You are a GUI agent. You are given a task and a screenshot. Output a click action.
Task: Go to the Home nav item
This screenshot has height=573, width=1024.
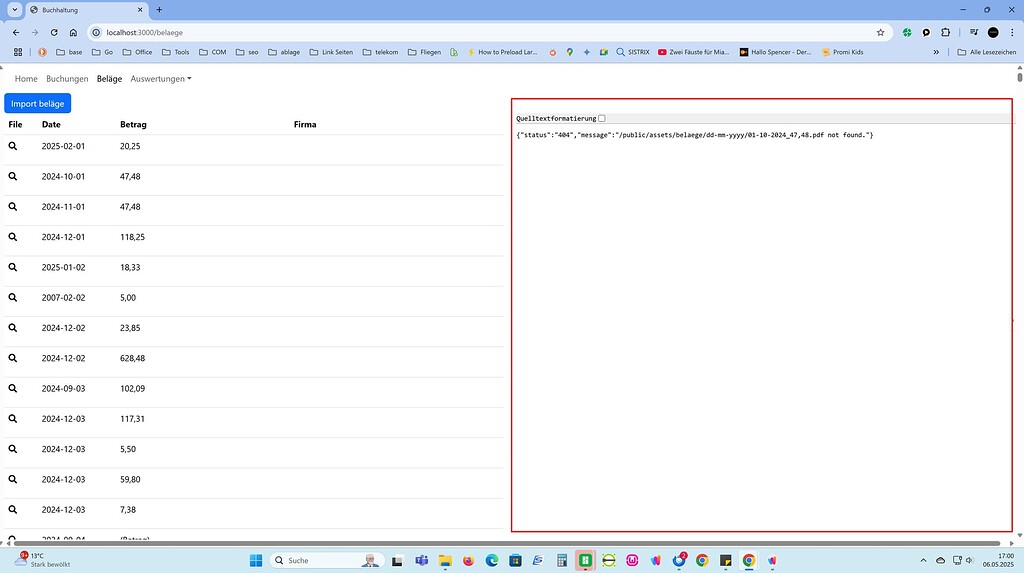pyautogui.click(x=26, y=78)
